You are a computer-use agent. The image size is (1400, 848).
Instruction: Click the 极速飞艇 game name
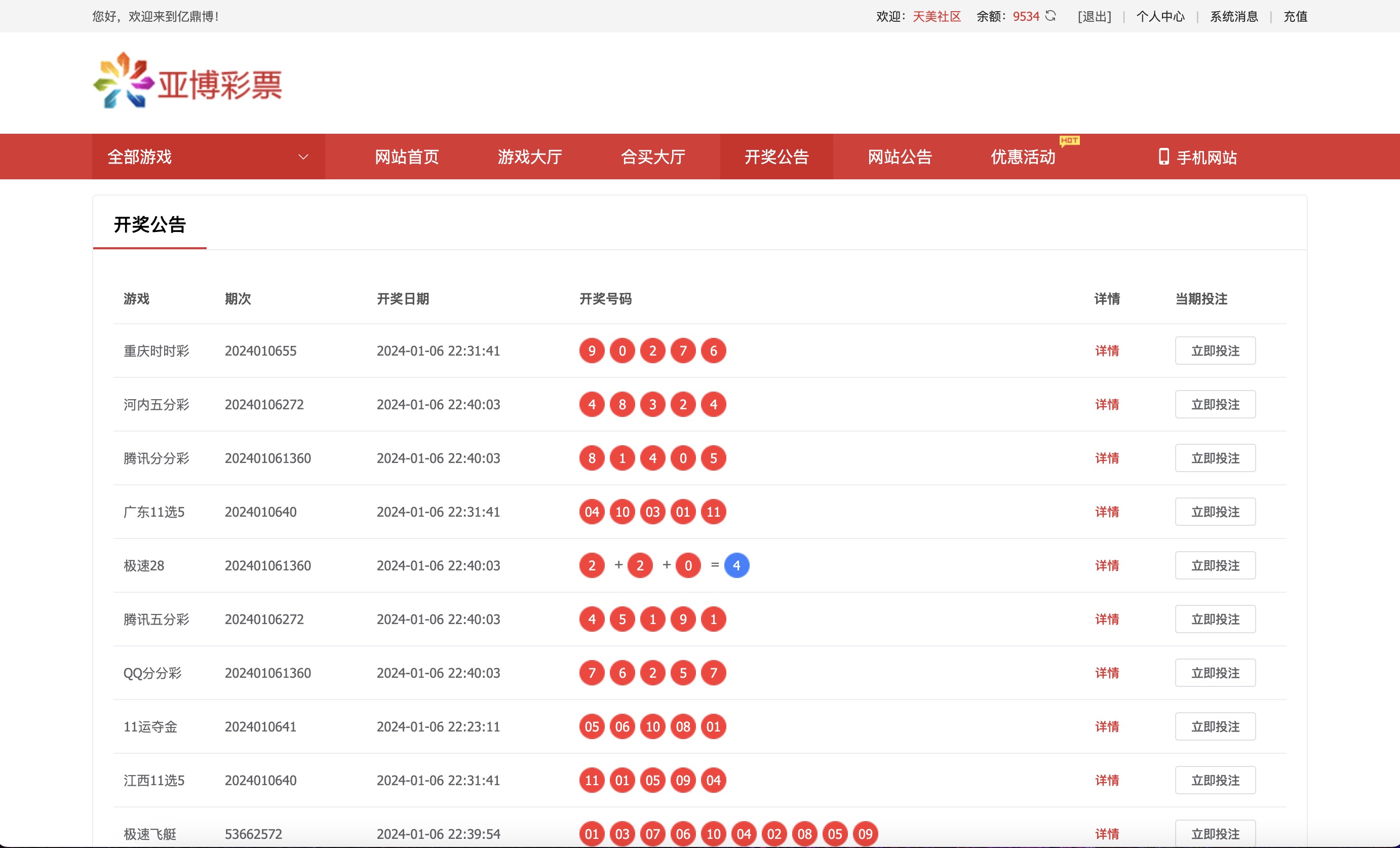150,834
